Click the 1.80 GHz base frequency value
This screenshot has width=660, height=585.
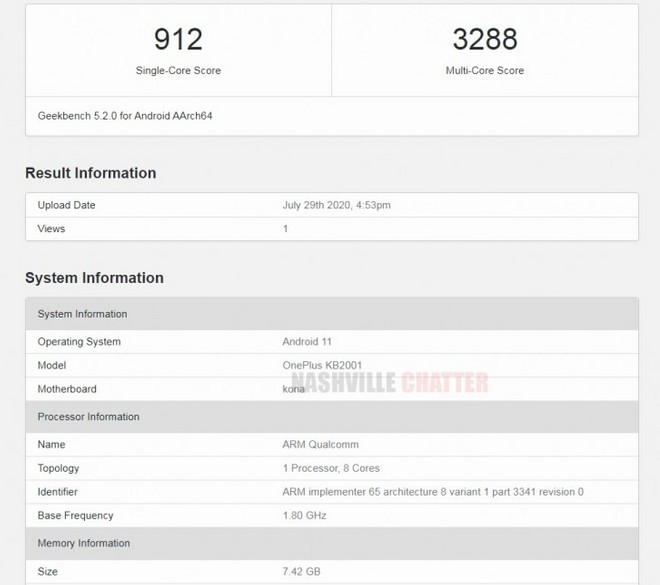click(304, 516)
